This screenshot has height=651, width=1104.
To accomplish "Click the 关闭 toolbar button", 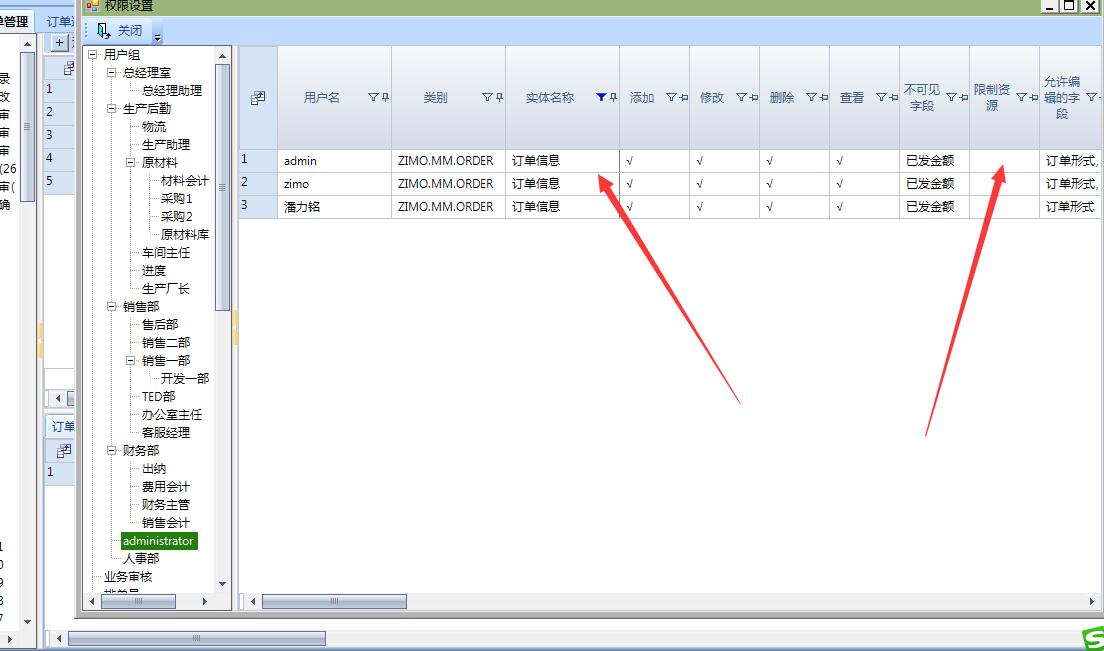I will 120,31.
